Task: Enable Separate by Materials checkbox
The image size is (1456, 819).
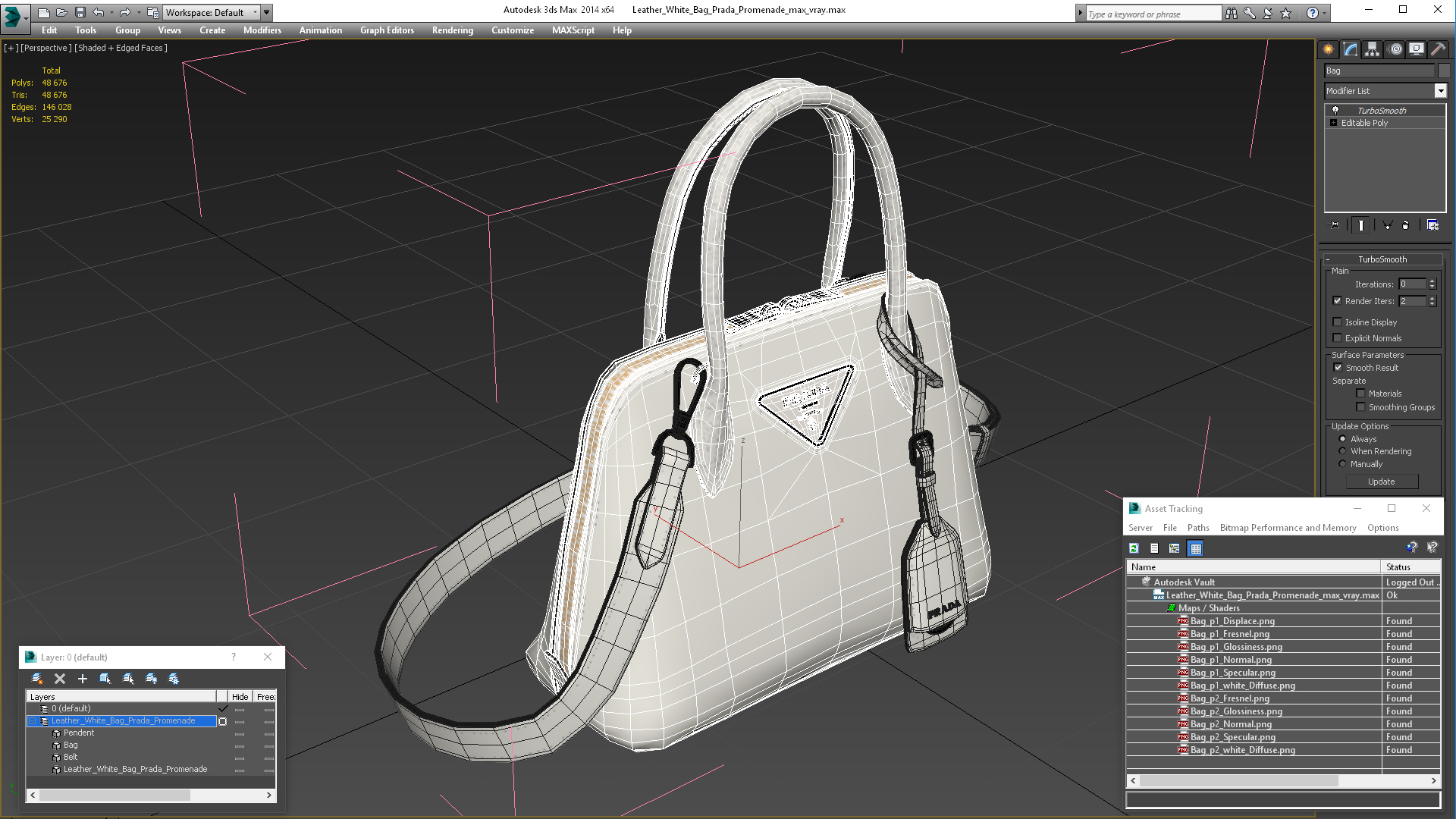Action: coord(1360,394)
